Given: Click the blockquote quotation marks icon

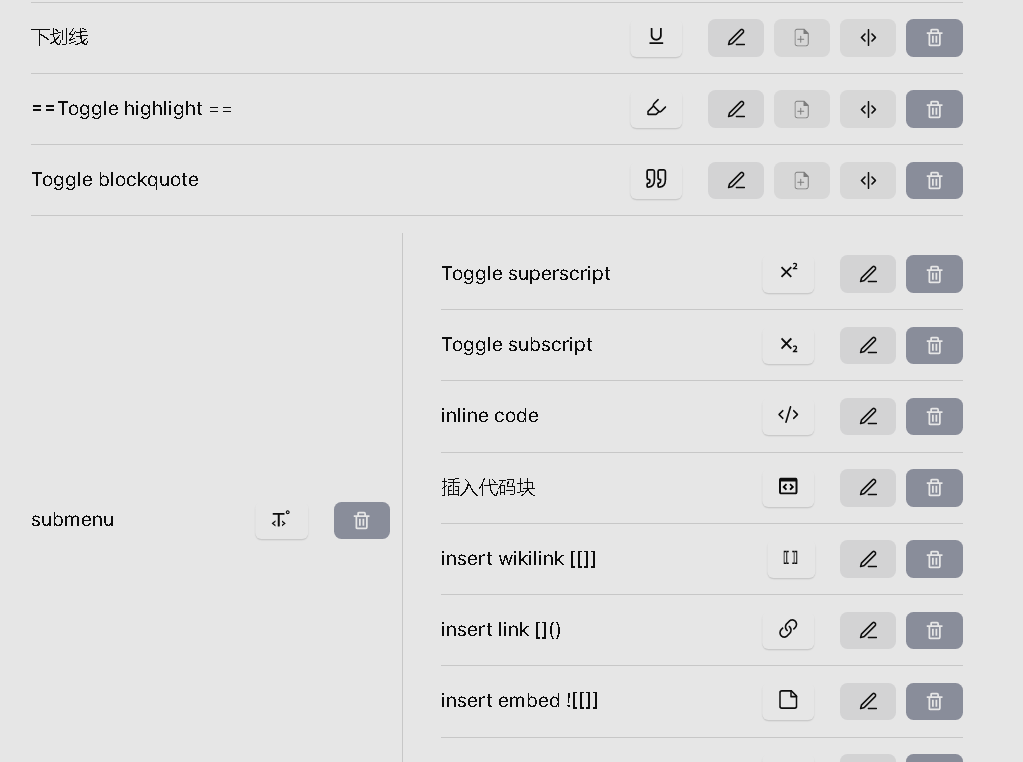Looking at the screenshot, I should pos(656,180).
